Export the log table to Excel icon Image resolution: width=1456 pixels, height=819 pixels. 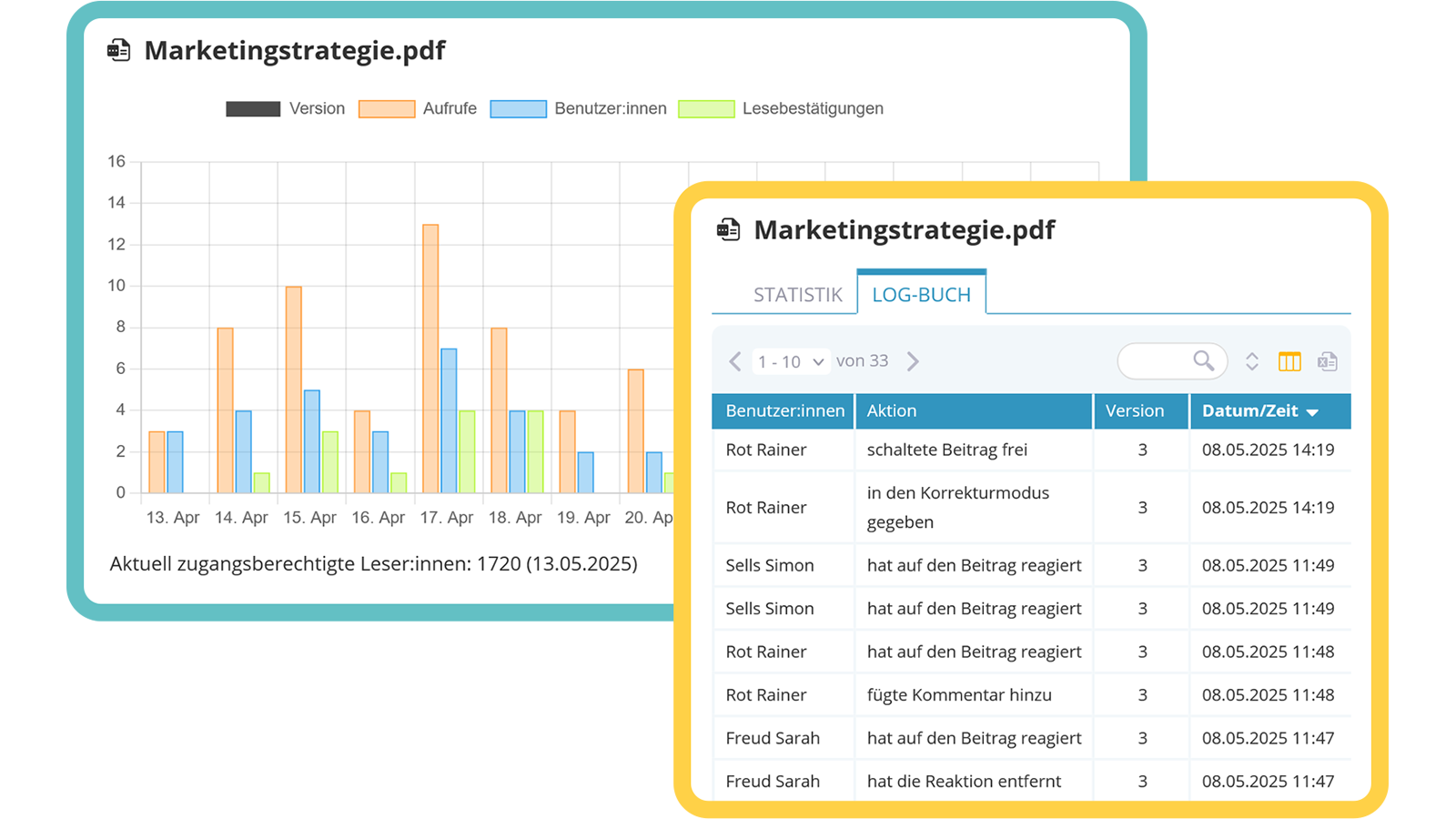click(x=1328, y=361)
